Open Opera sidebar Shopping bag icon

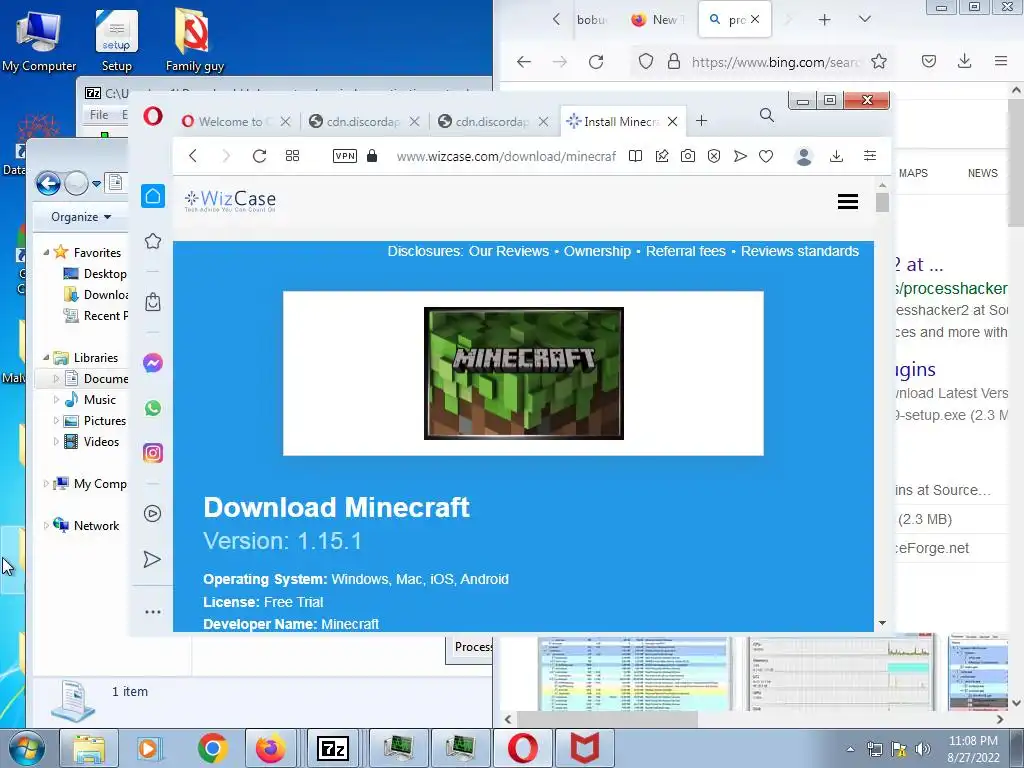[x=153, y=302]
